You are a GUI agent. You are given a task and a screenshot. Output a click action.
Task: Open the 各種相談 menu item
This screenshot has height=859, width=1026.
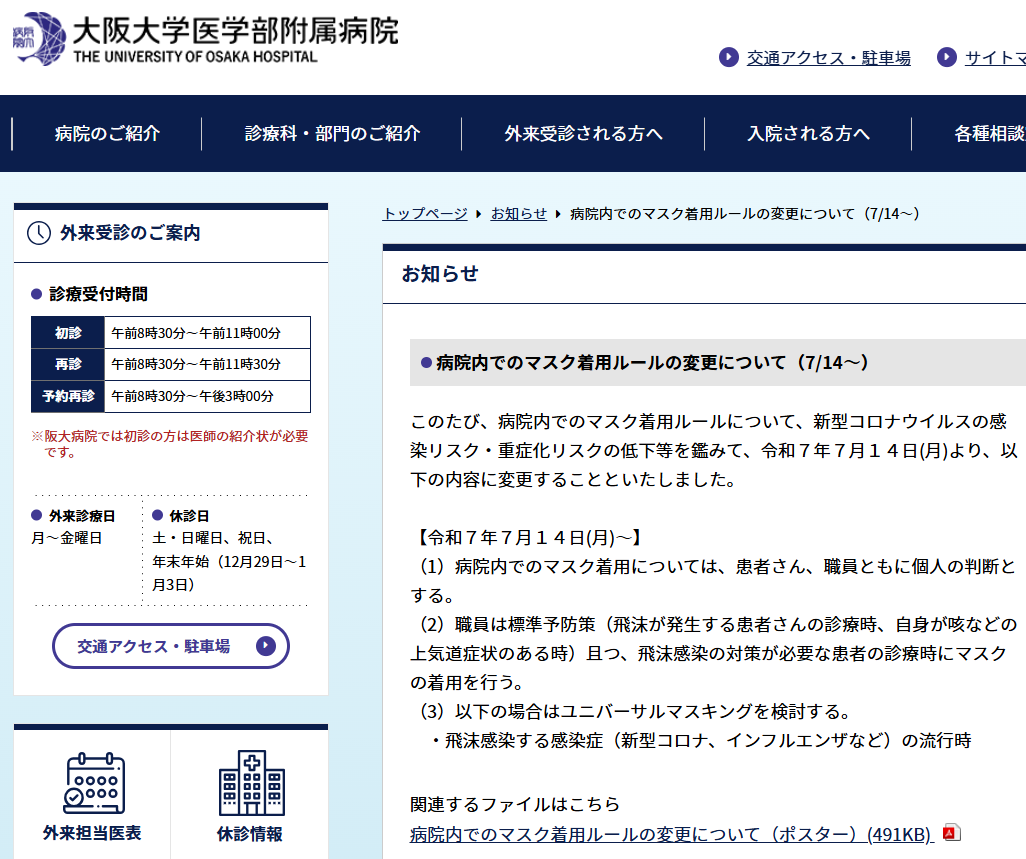989,133
